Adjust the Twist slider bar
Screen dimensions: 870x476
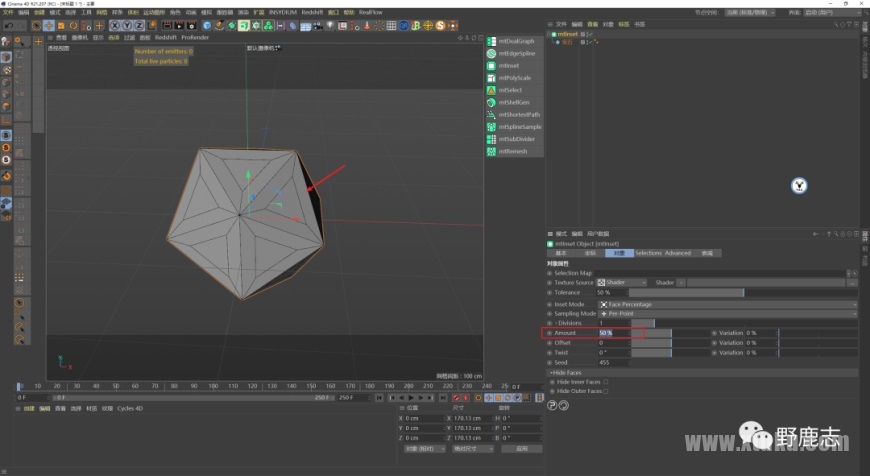(x=670, y=352)
